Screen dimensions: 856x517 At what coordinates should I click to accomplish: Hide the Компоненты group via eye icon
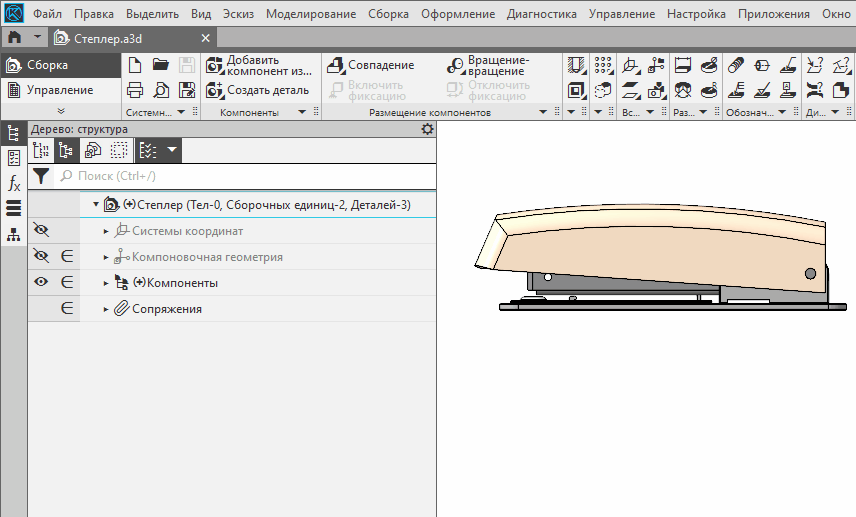point(41,283)
